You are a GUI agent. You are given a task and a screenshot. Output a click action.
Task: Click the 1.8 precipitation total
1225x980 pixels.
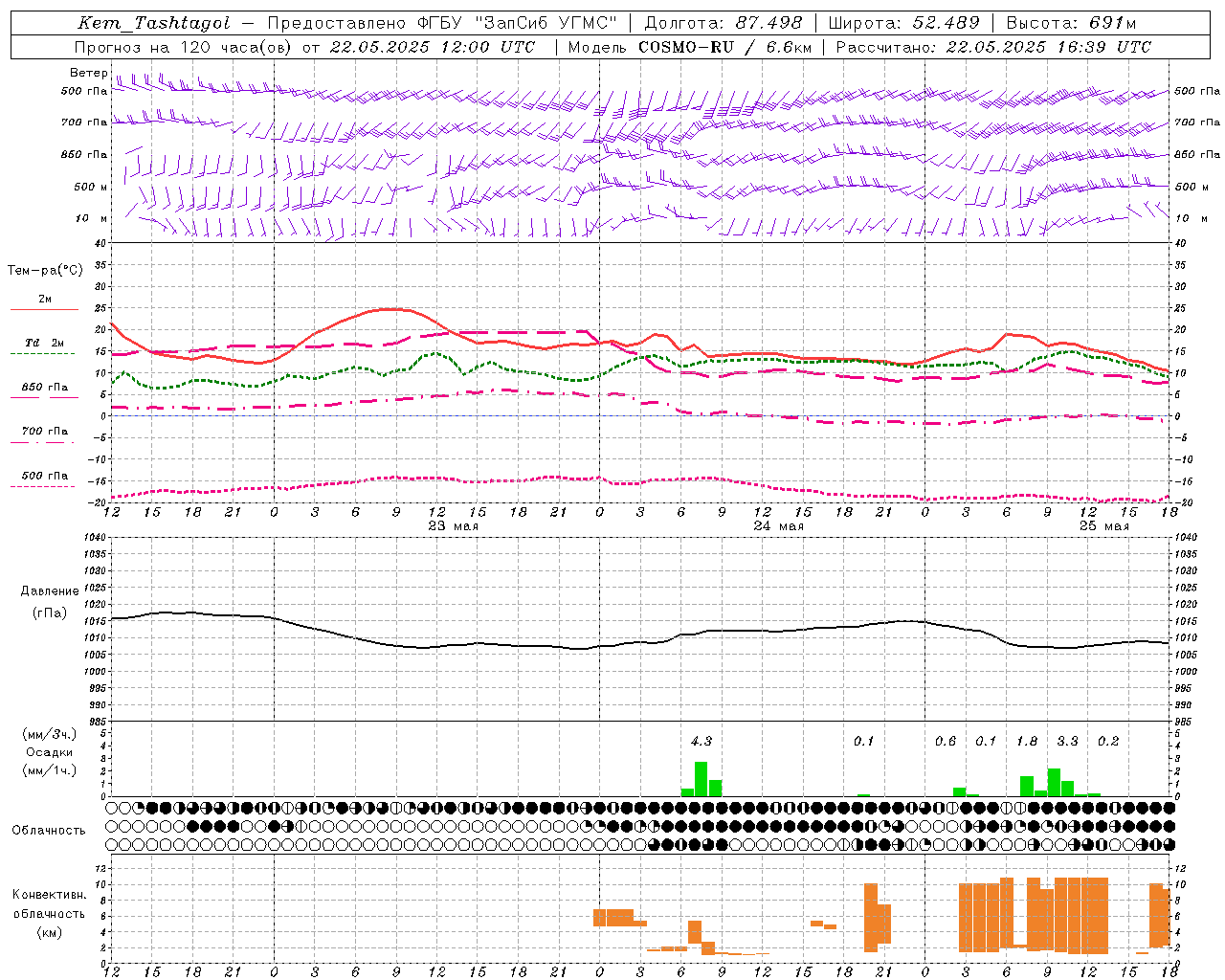pos(1027,741)
